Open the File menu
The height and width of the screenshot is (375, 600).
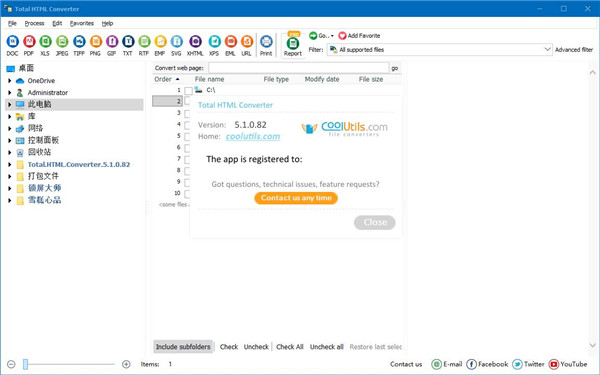pos(12,23)
